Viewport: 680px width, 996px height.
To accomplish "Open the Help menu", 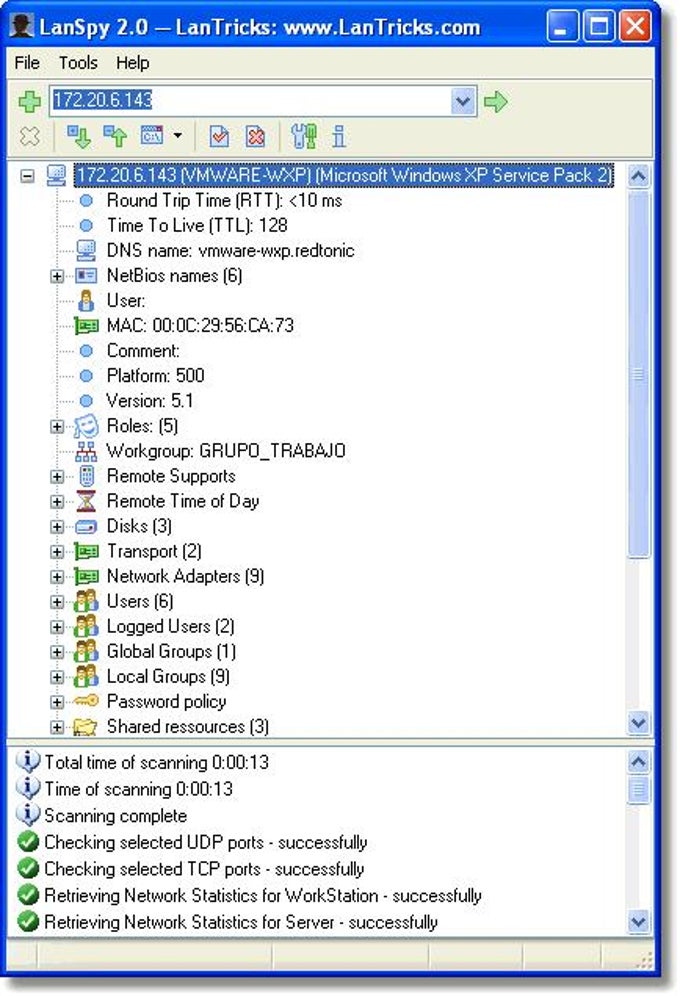I will point(133,63).
